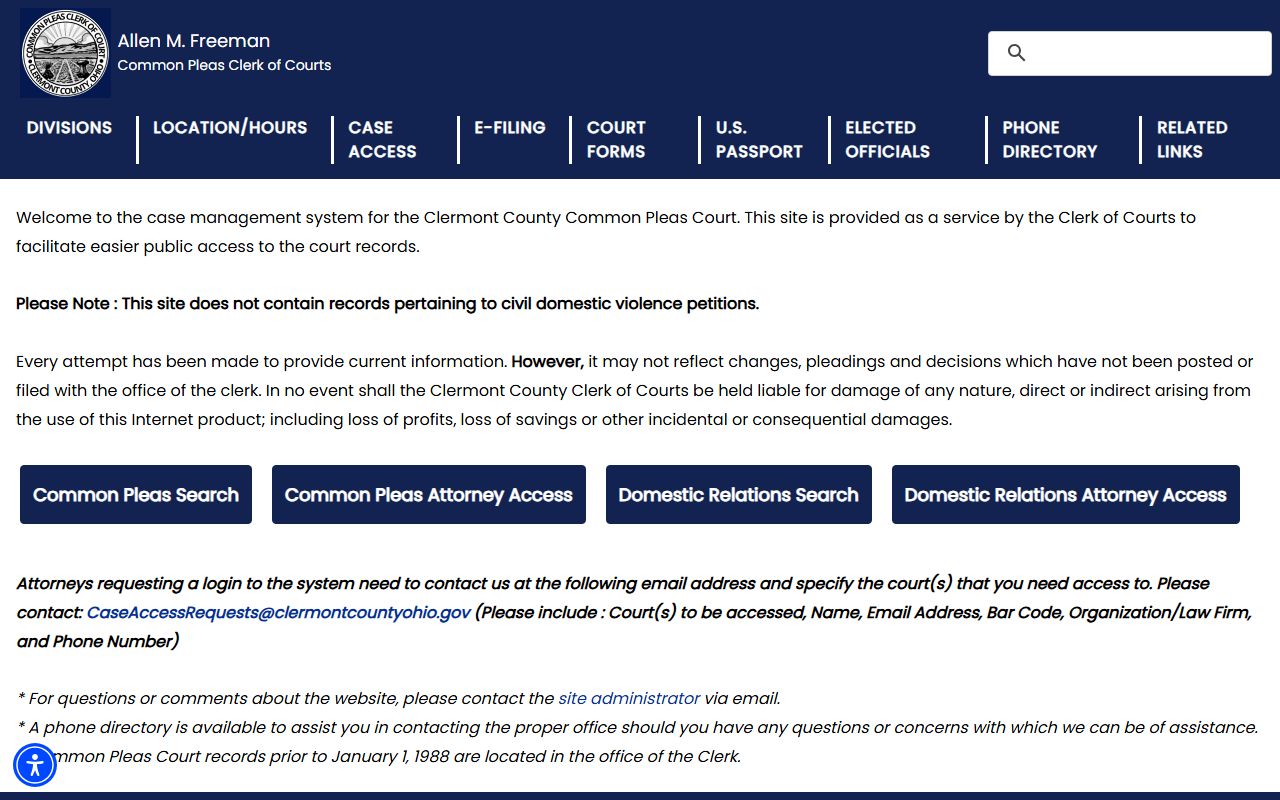Screen dimensions: 1280x800
Task: Click the Allen M. Freeman header title
Action: pyautogui.click(x=194, y=41)
